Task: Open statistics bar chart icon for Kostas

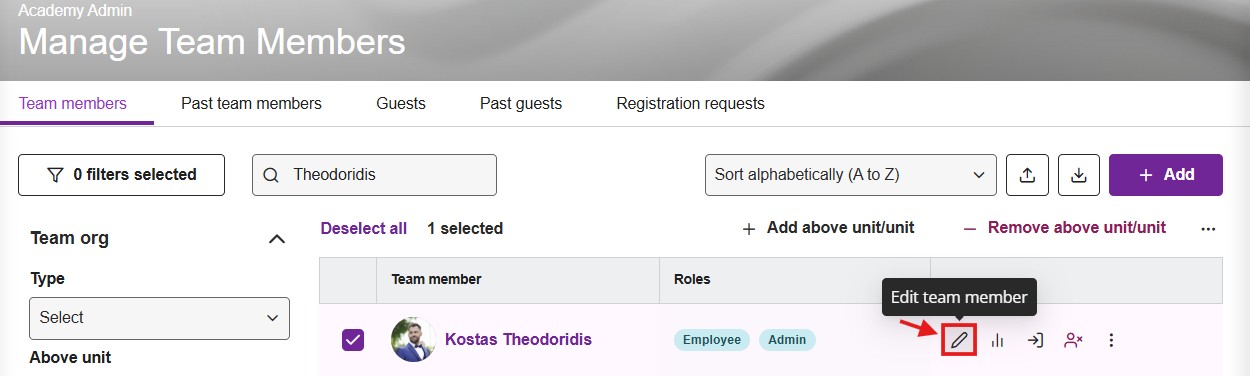Action: point(997,340)
